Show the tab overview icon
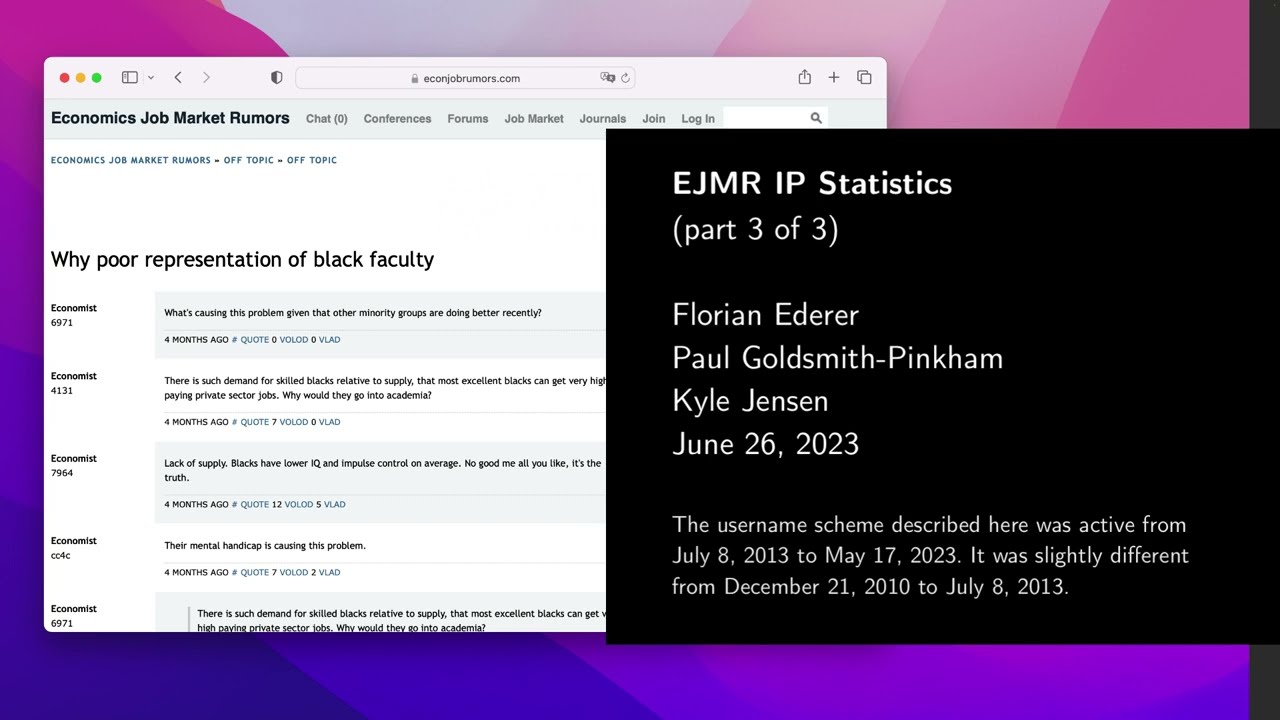1280x720 pixels. click(864, 77)
